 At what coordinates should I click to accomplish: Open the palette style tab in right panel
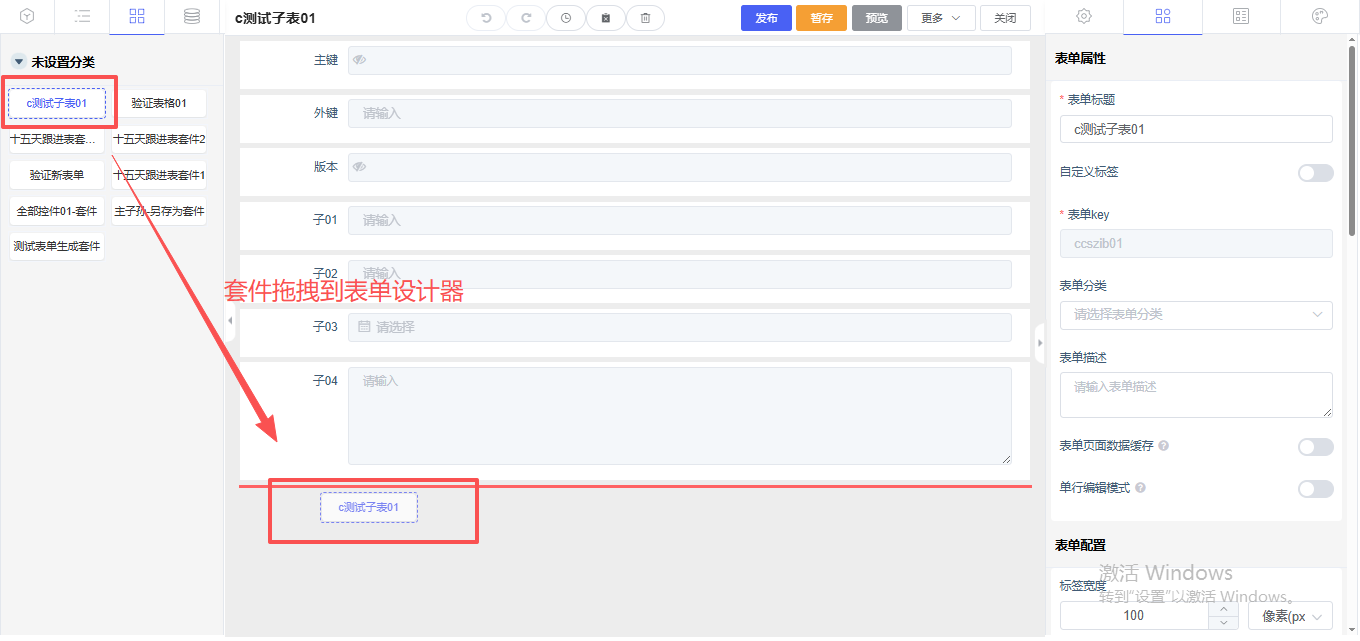(1319, 17)
